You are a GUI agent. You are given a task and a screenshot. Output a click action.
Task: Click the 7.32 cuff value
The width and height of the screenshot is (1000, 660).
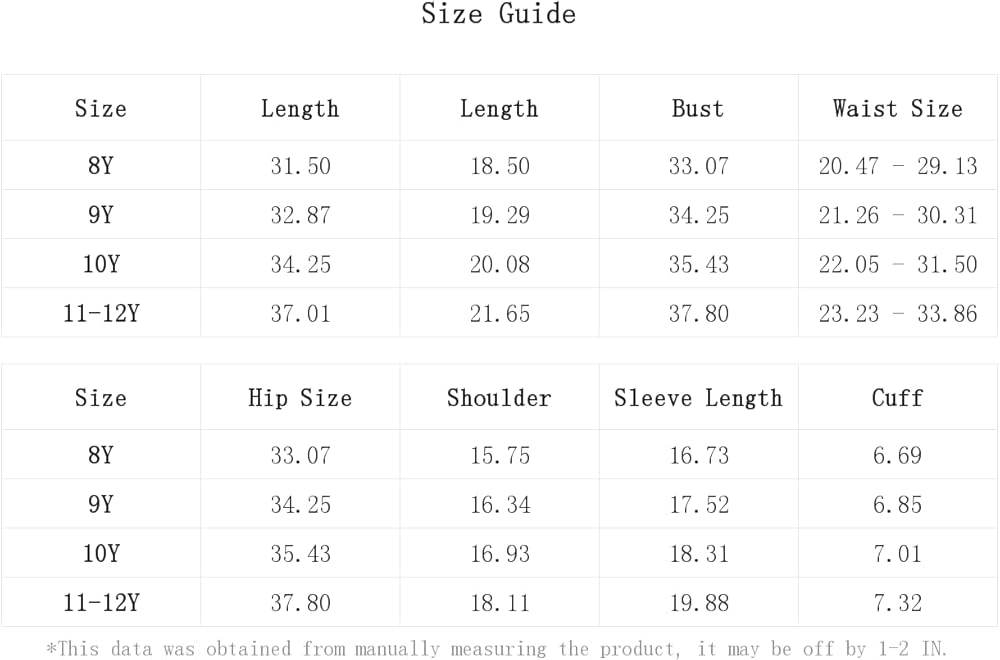pos(897,602)
